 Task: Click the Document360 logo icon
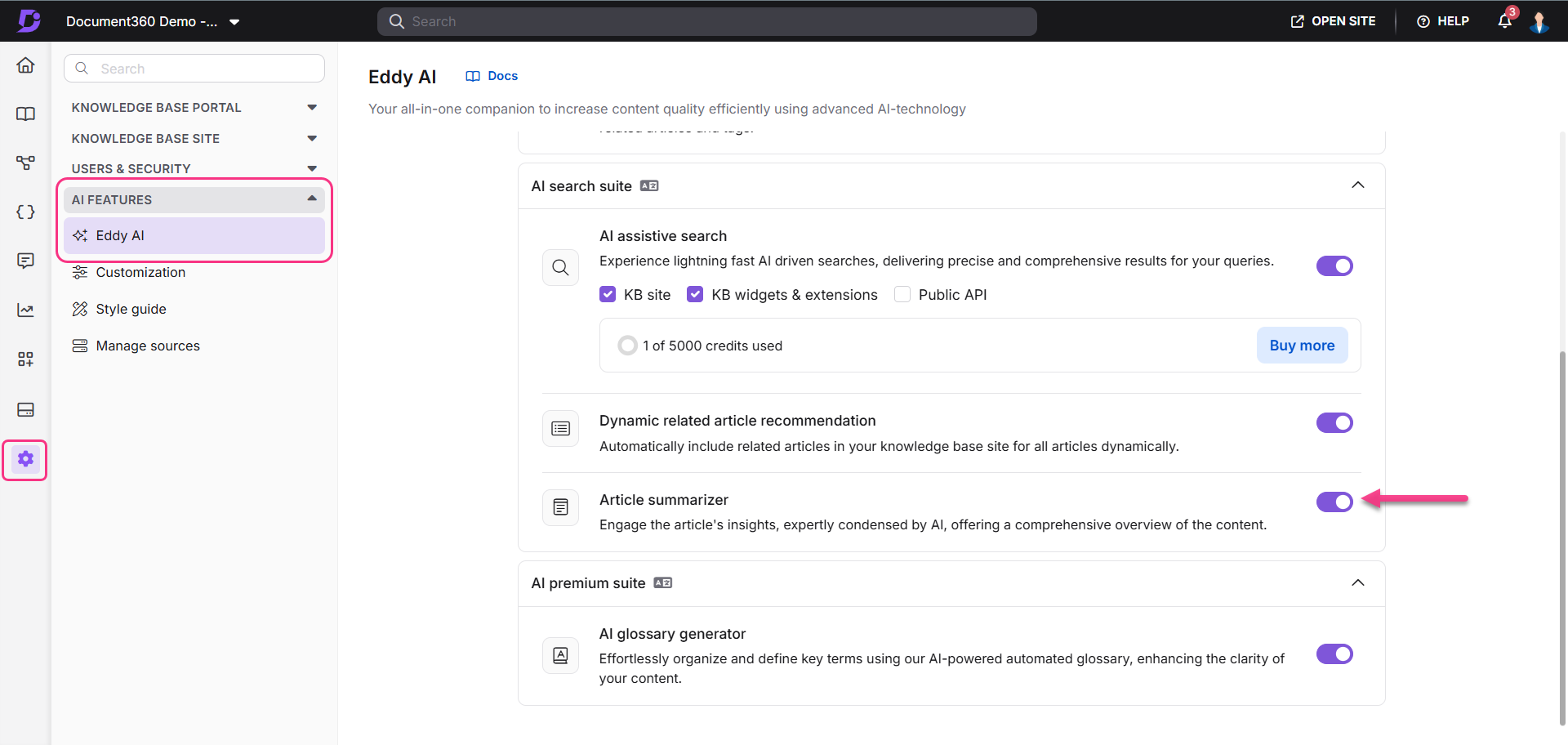coord(29,20)
